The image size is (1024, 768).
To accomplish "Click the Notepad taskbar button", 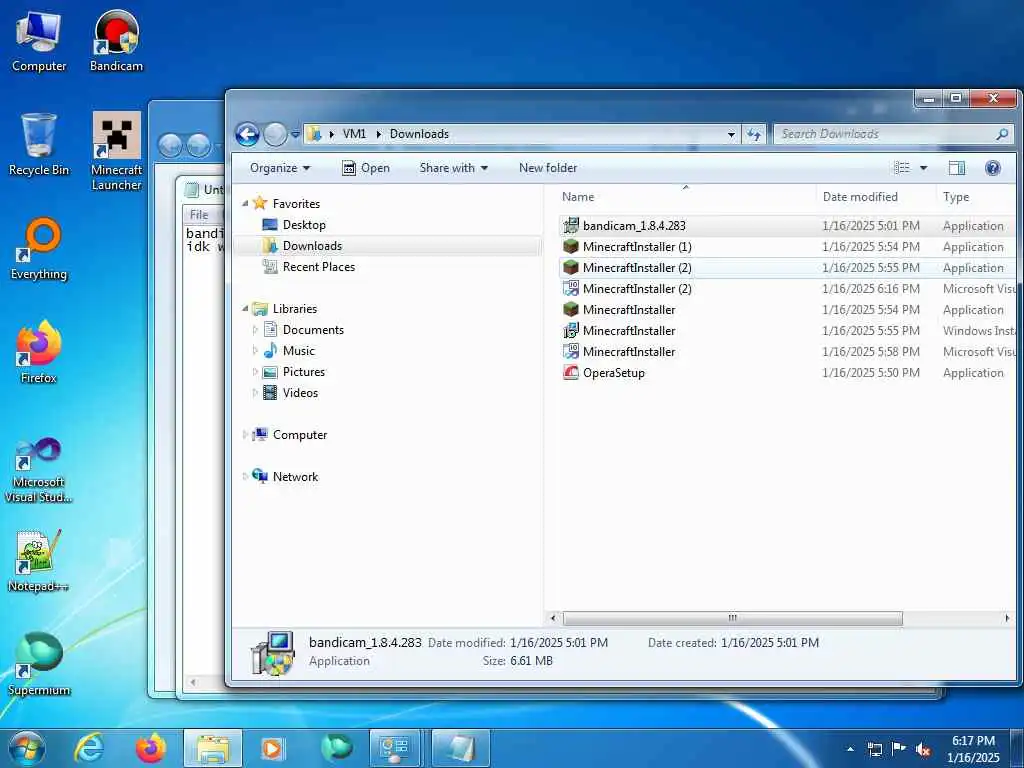I will pos(461,748).
